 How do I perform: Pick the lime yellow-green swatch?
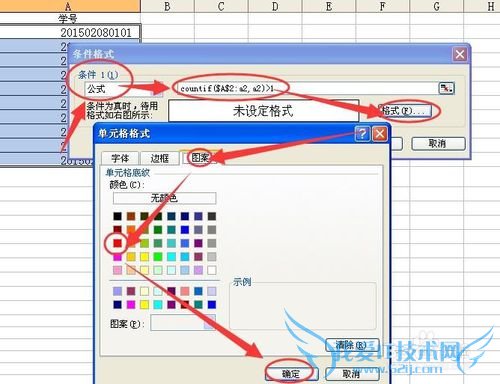pos(144,243)
